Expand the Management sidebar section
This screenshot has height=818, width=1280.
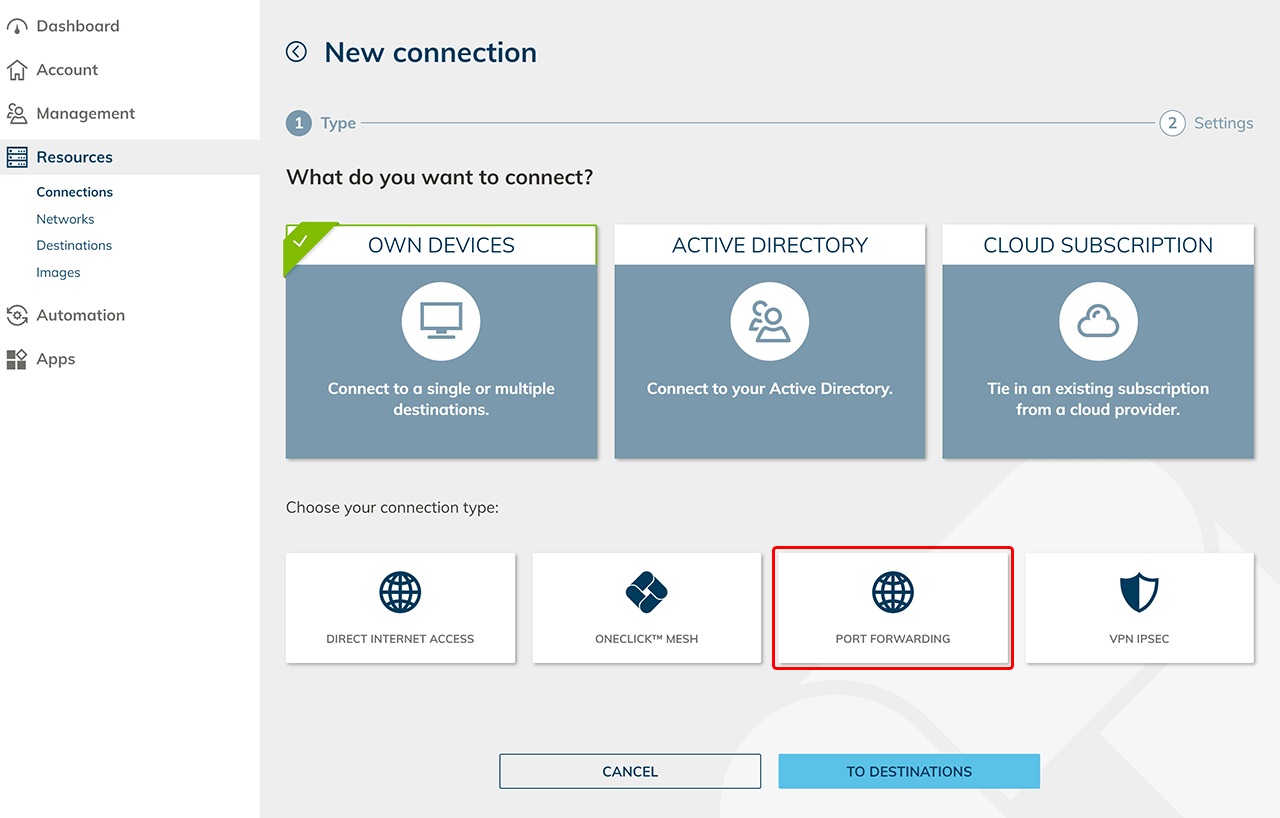click(x=85, y=113)
